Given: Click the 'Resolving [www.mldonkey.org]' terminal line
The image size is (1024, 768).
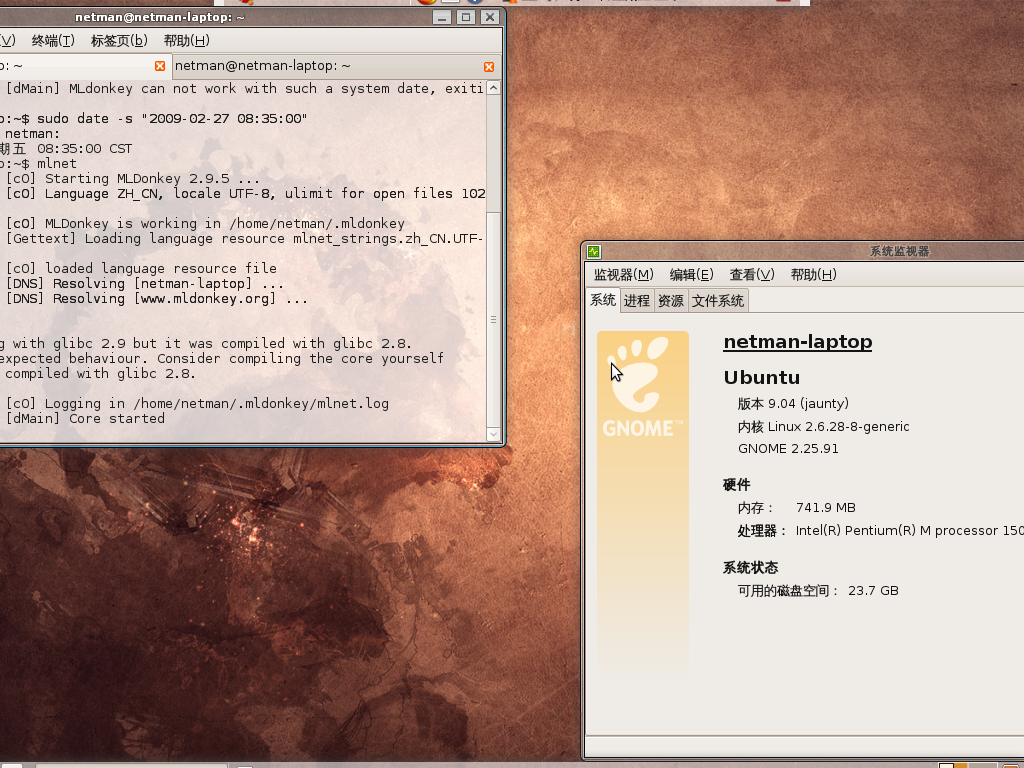Looking at the screenshot, I should (x=157, y=299).
